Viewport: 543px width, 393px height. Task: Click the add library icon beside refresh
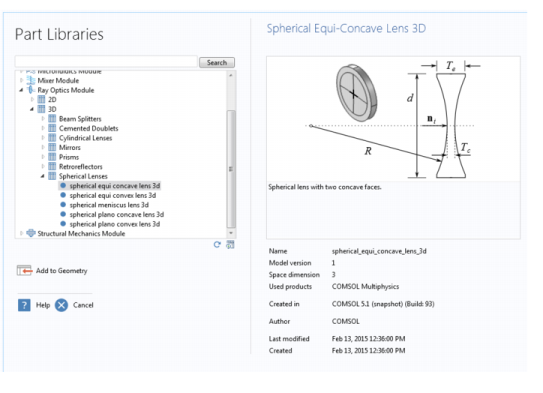(230, 244)
